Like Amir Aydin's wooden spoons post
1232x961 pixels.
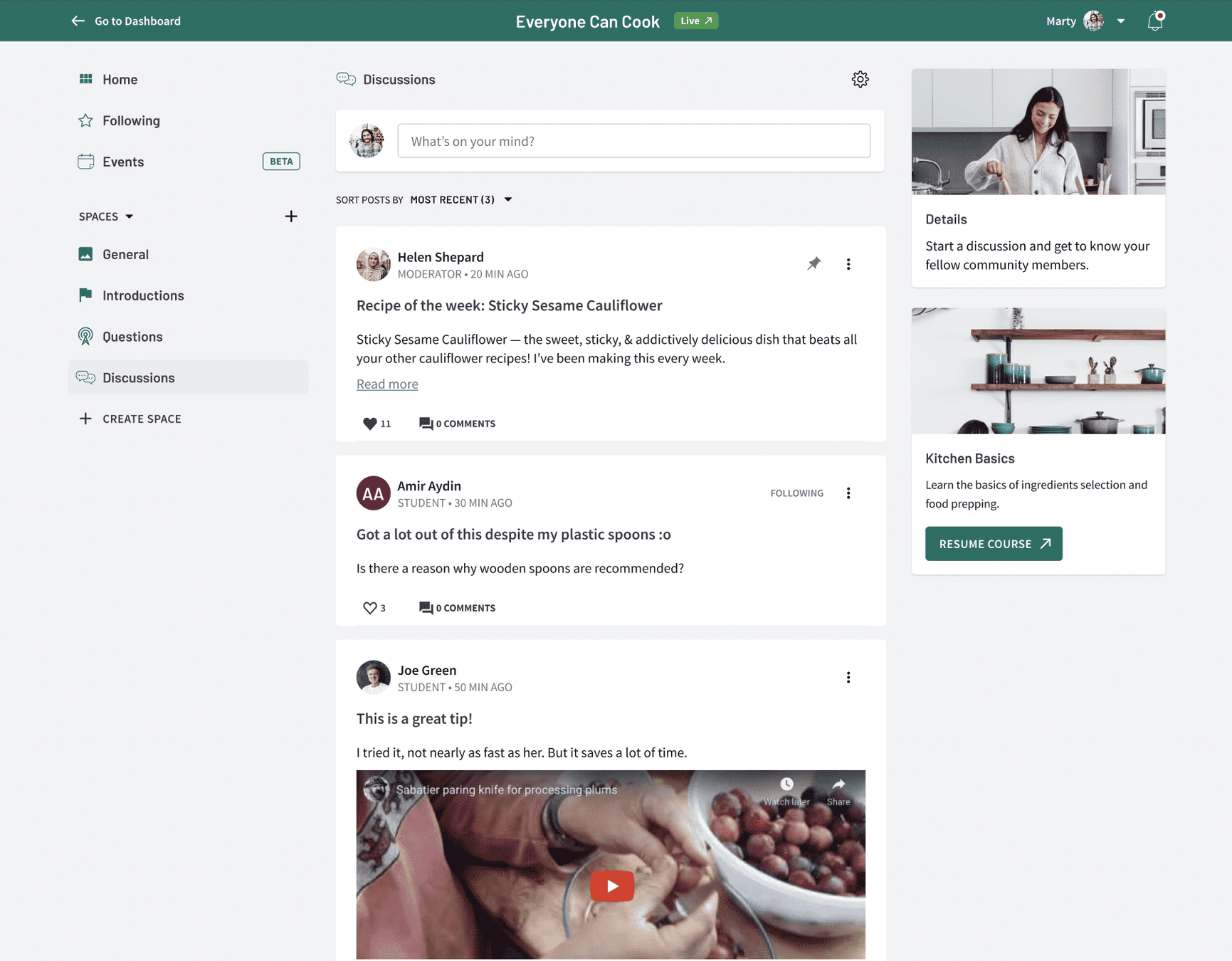tap(372, 607)
